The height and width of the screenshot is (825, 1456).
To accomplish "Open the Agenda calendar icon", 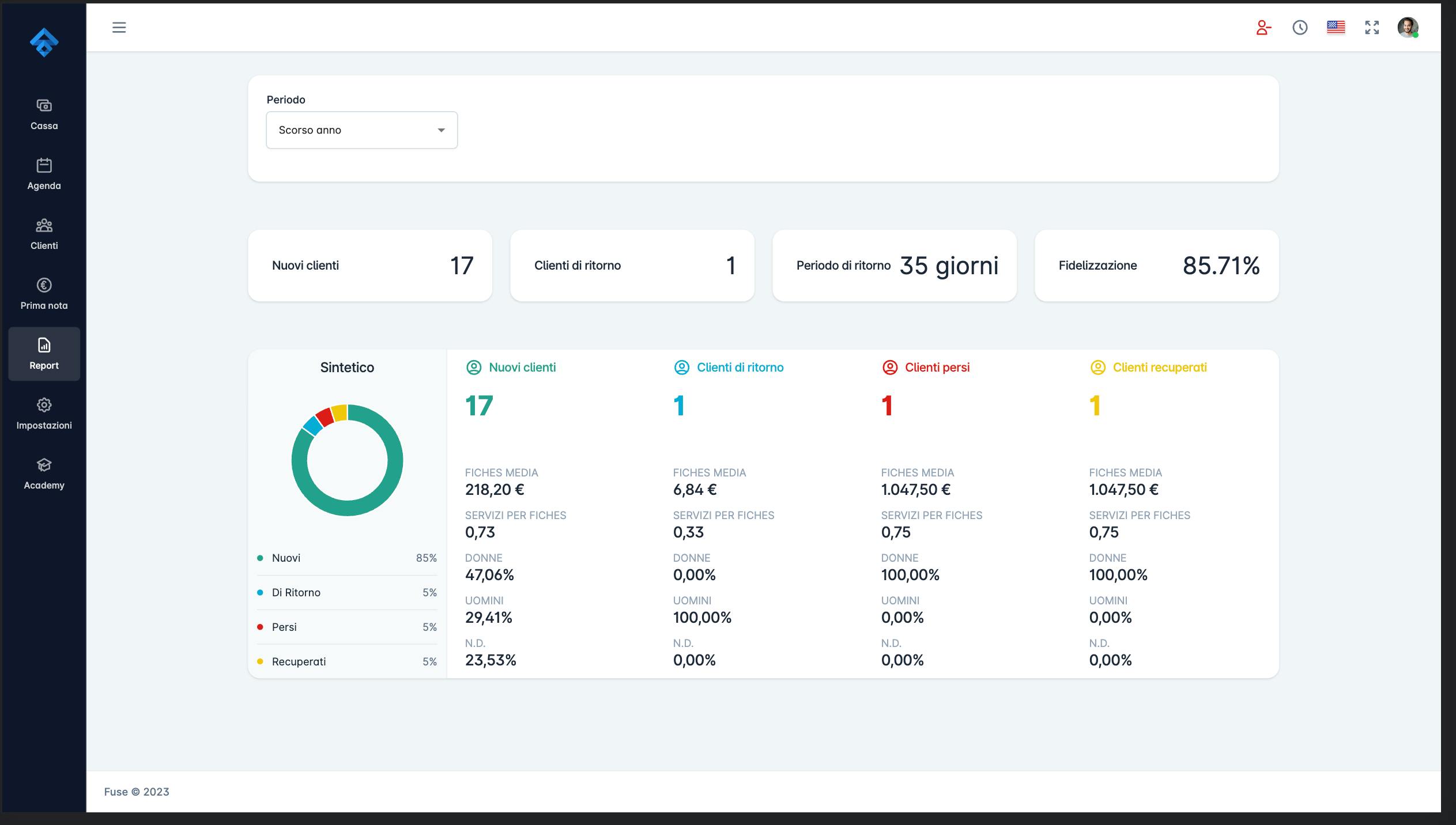I will click(x=44, y=165).
